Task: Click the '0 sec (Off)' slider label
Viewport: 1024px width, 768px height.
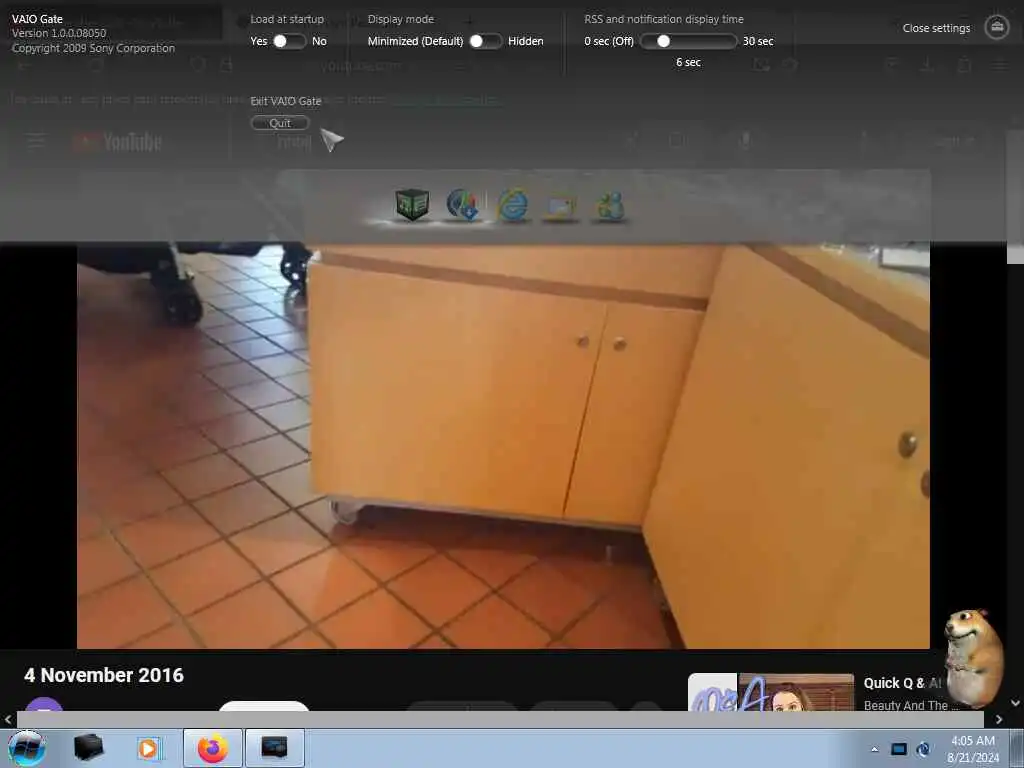Action: tap(609, 41)
